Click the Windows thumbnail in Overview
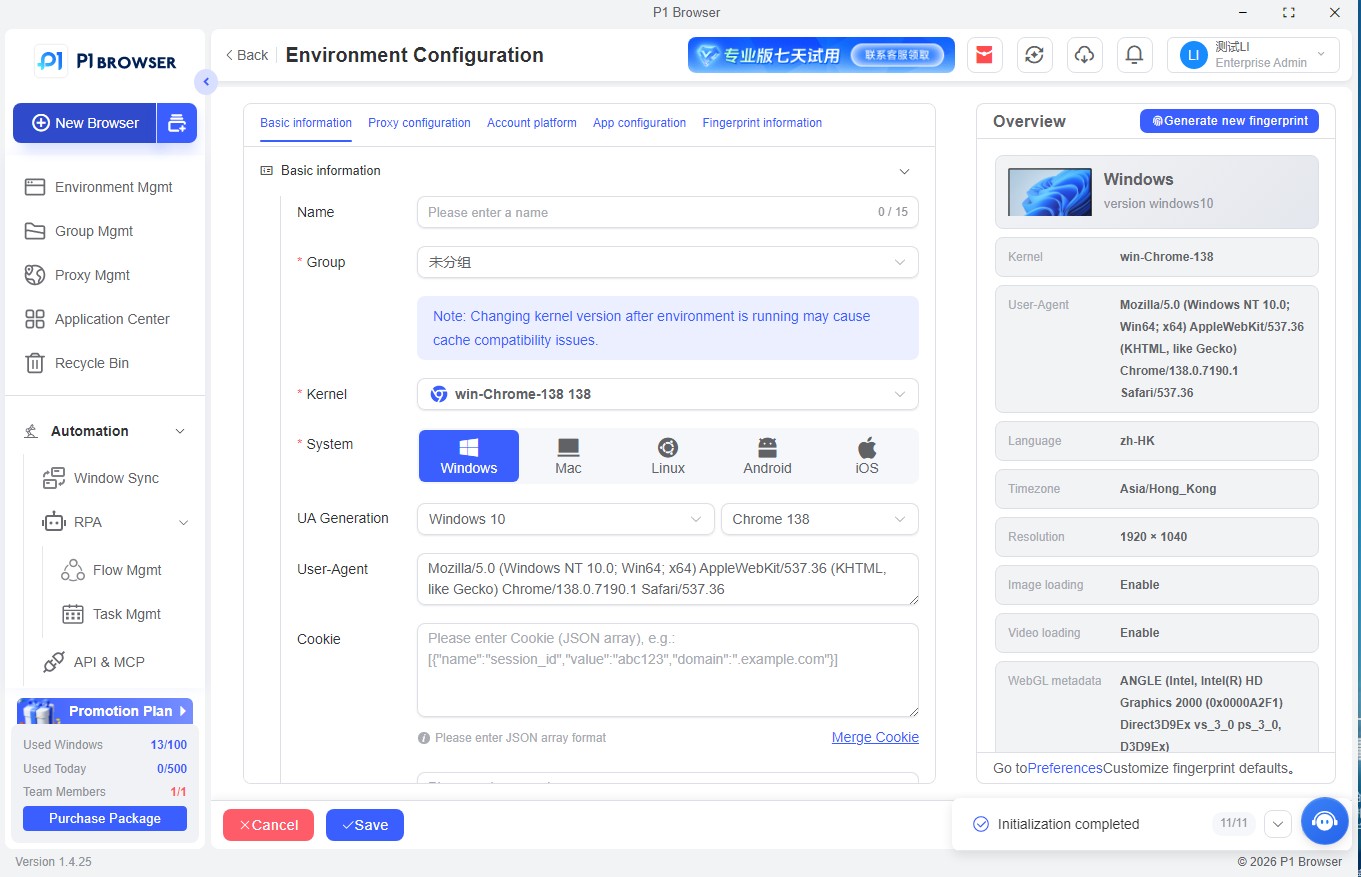 (1050, 192)
